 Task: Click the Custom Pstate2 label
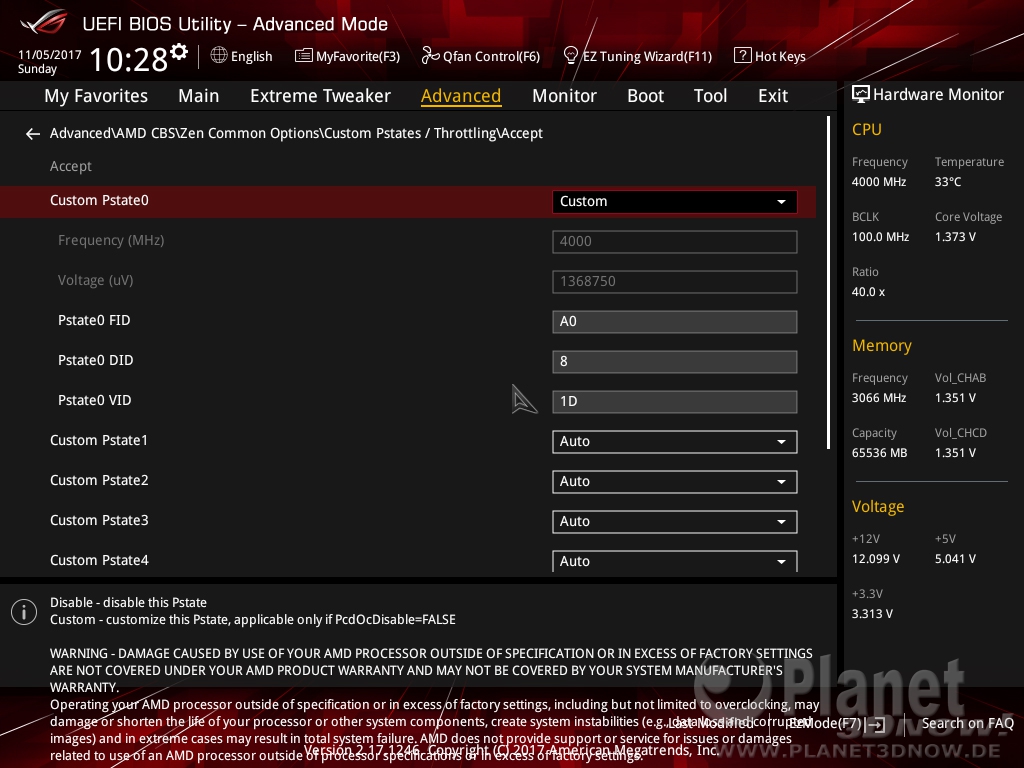(x=99, y=480)
